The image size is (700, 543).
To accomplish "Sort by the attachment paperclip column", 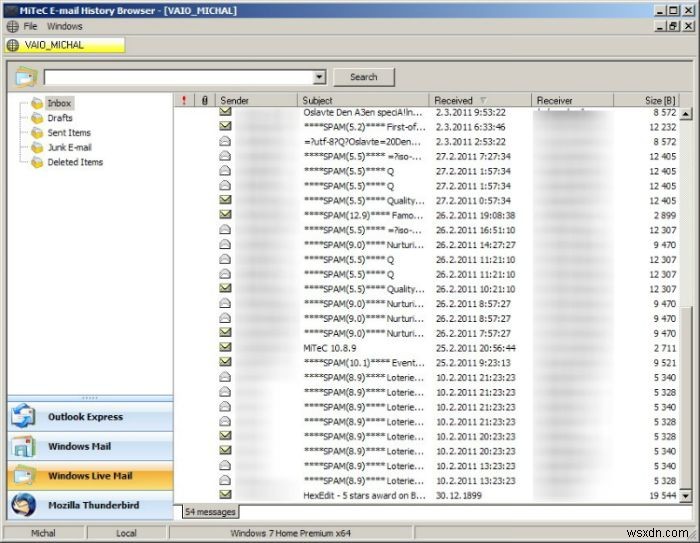I will tap(205, 100).
